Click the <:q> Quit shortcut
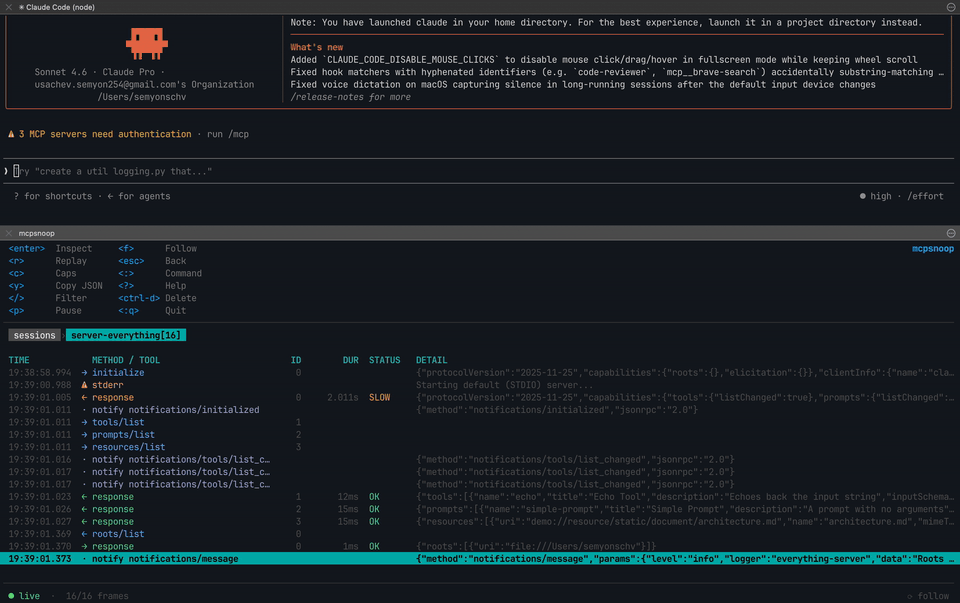 point(152,310)
